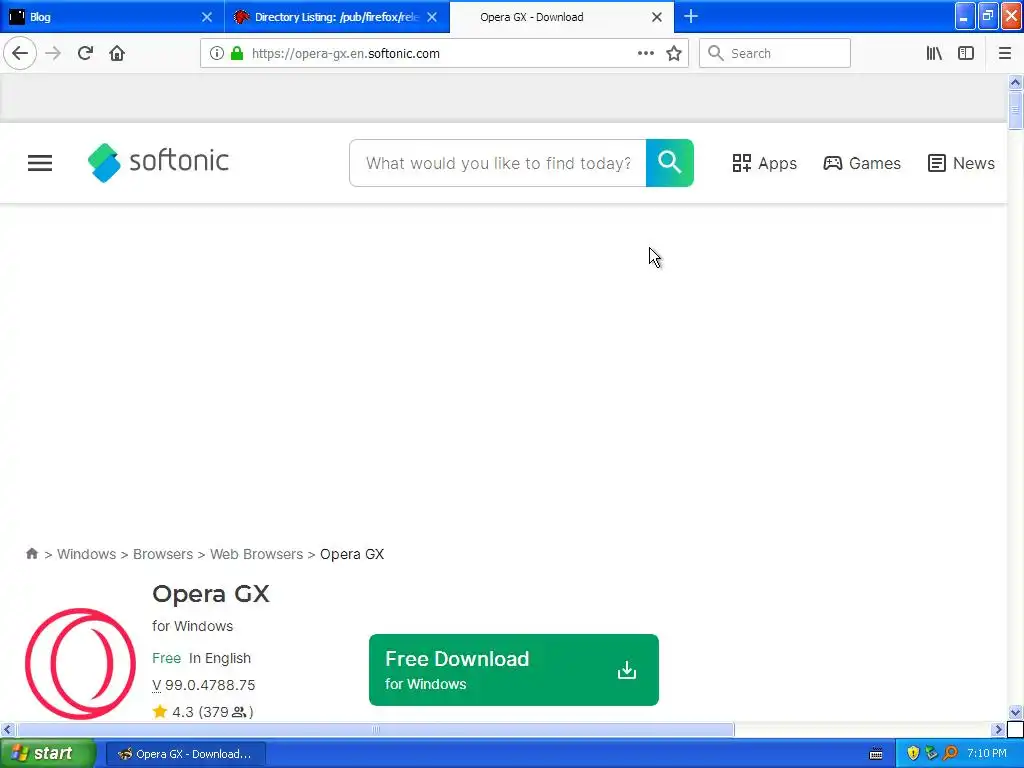Open the Library bookmarks icon
The height and width of the screenshot is (768, 1024).
click(x=934, y=54)
